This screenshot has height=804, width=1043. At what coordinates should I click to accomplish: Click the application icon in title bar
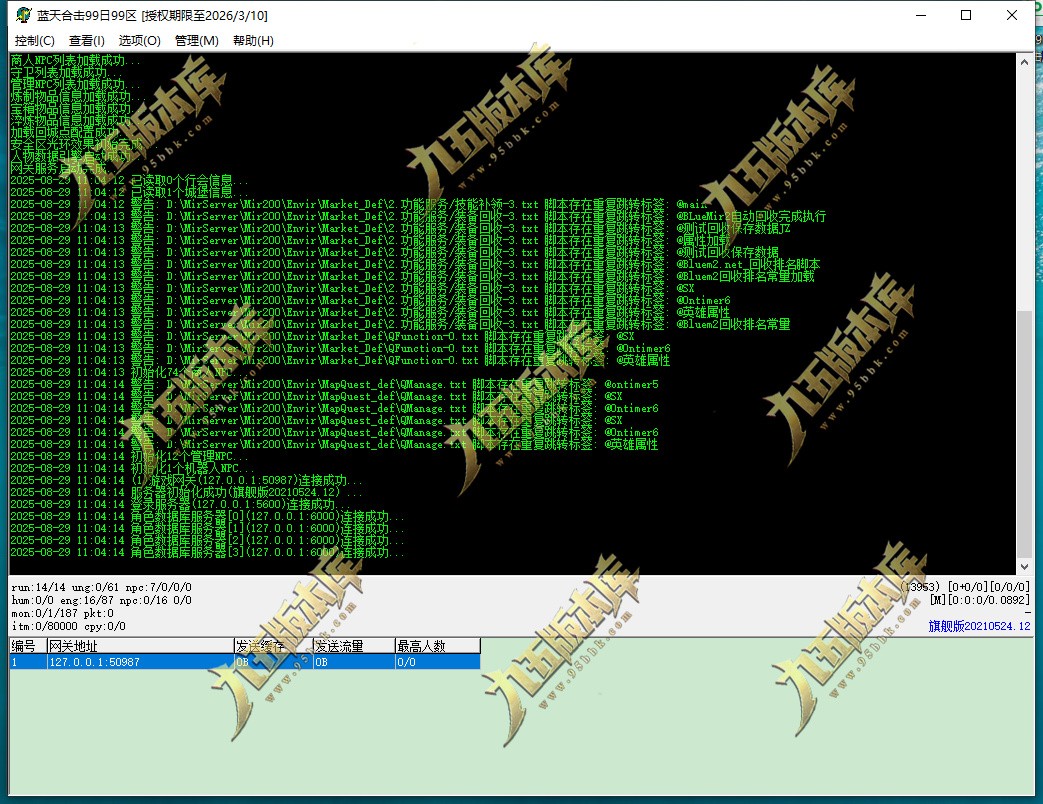[x=24, y=15]
